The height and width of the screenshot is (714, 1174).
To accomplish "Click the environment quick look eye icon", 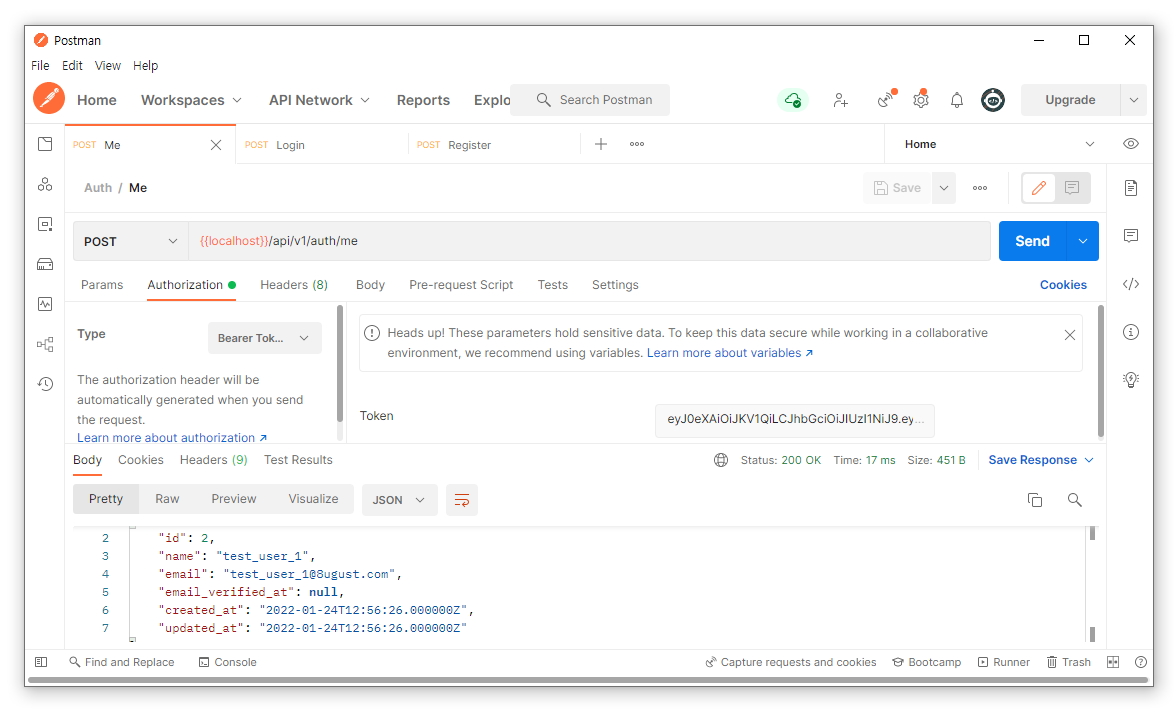I will [x=1131, y=144].
